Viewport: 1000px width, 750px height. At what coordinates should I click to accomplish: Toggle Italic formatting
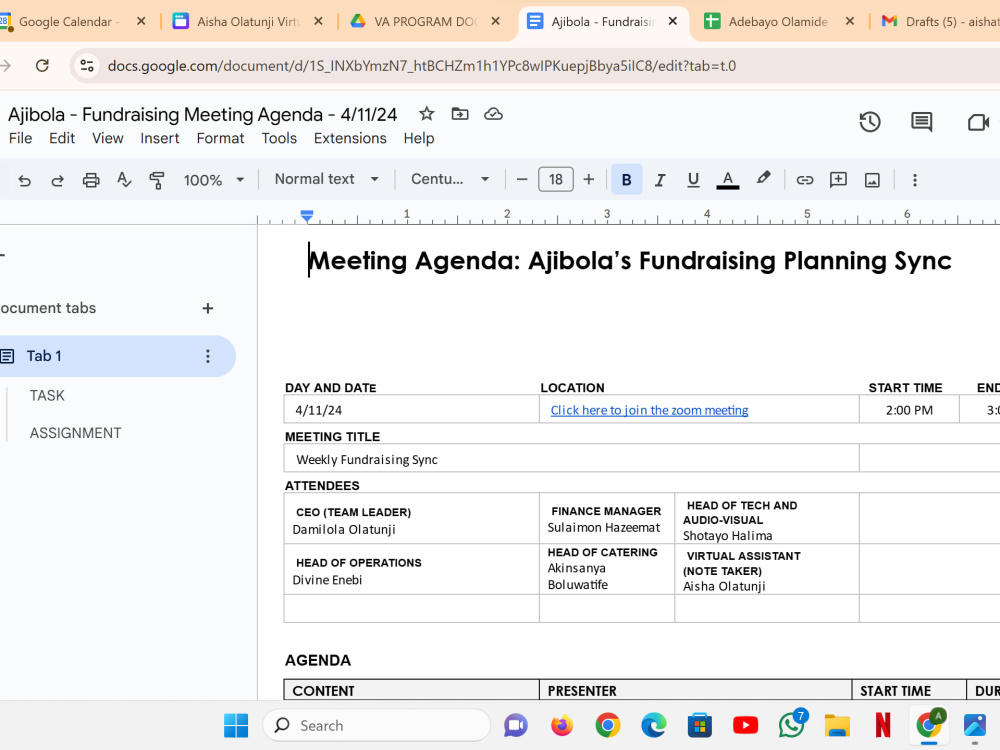tap(660, 180)
